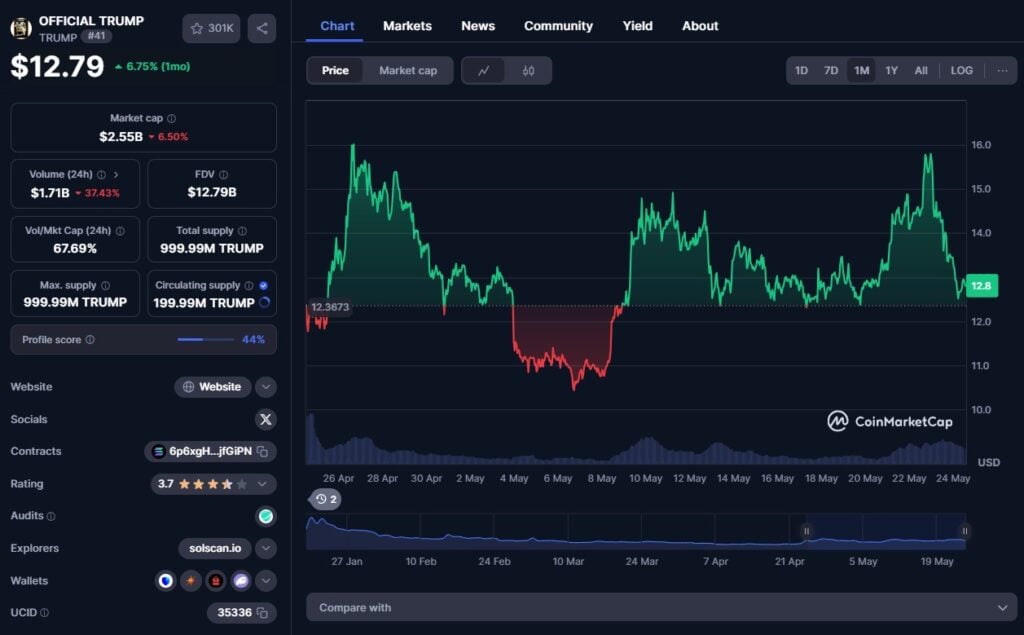Image resolution: width=1024 pixels, height=635 pixels.
Task: Expand the Website links dropdown
Action: (x=265, y=387)
